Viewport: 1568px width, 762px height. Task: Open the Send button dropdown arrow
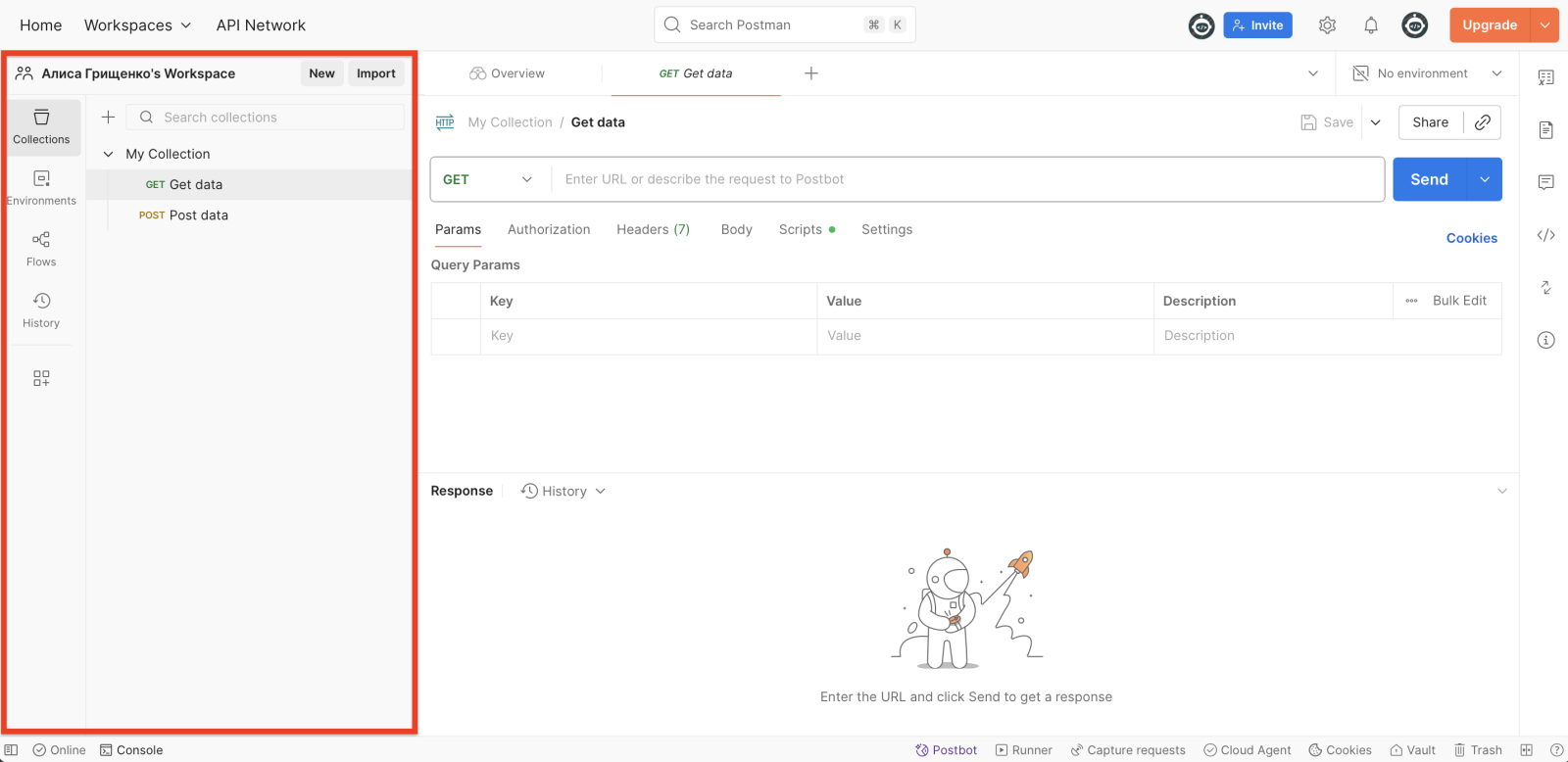click(1485, 179)
